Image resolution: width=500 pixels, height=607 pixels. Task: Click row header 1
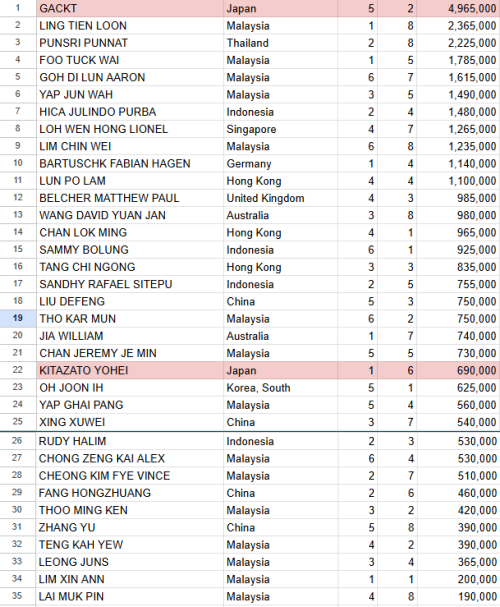click(x=18, y=8)
